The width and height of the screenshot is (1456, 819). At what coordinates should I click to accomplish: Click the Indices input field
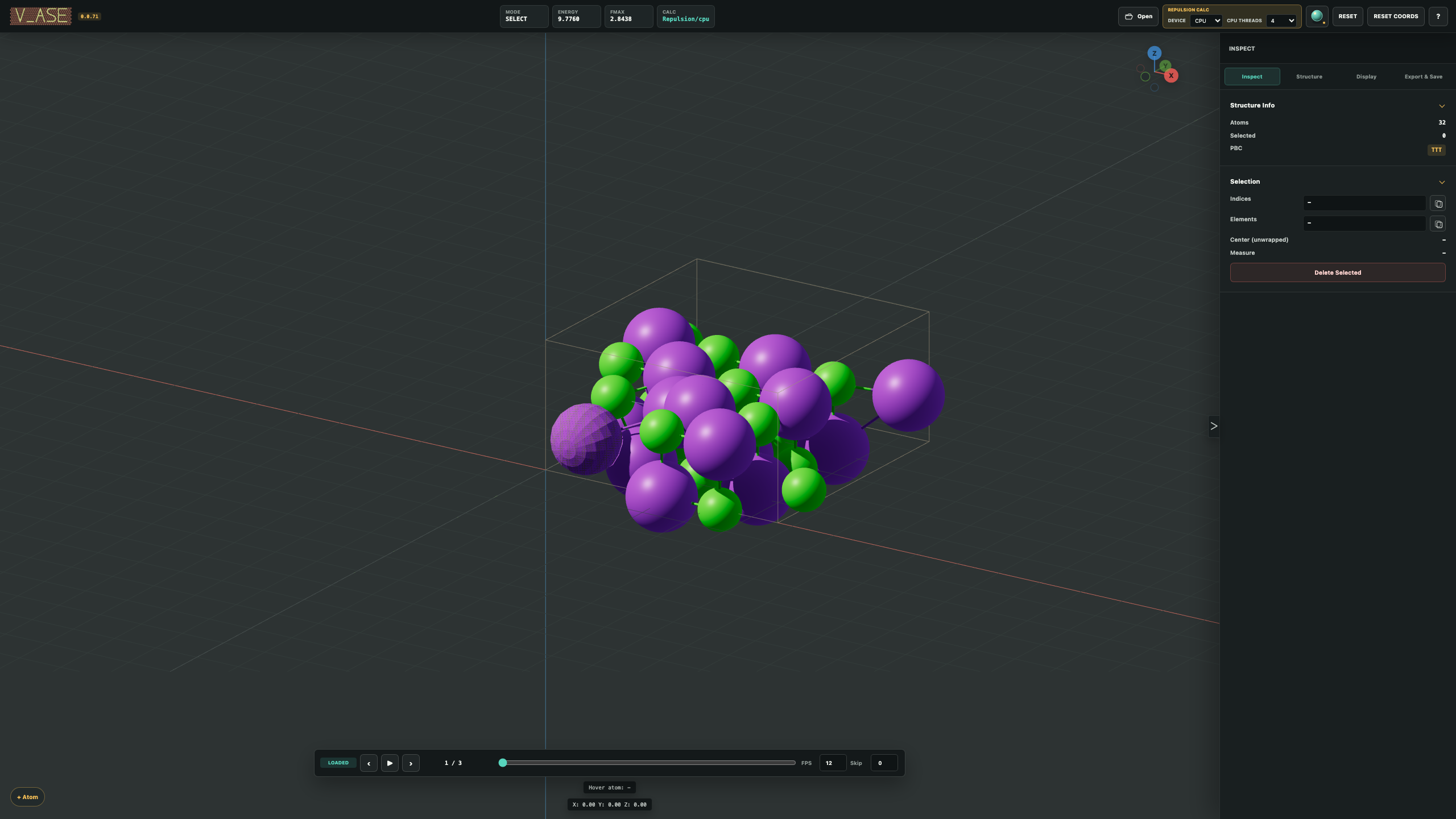1364,202
